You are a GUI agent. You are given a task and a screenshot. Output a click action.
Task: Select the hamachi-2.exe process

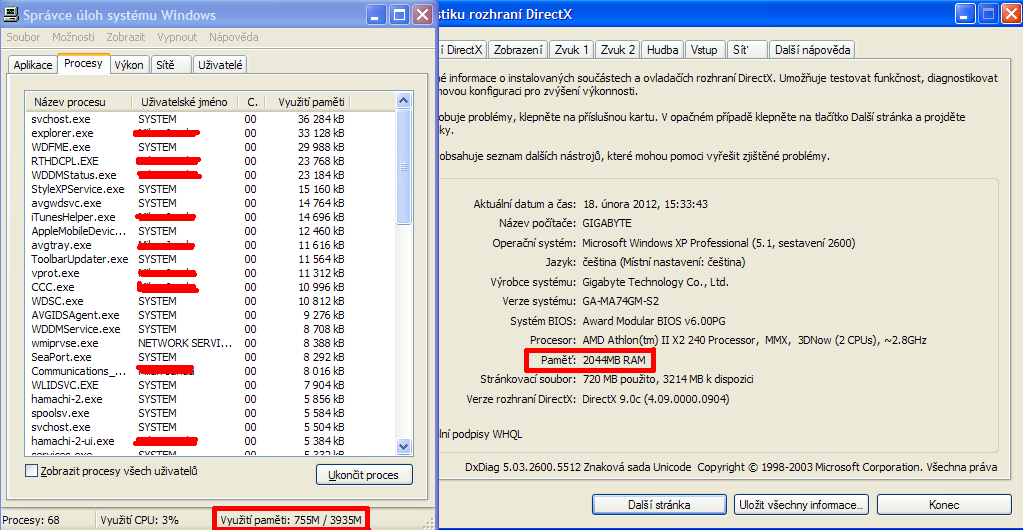pos(210,399)
